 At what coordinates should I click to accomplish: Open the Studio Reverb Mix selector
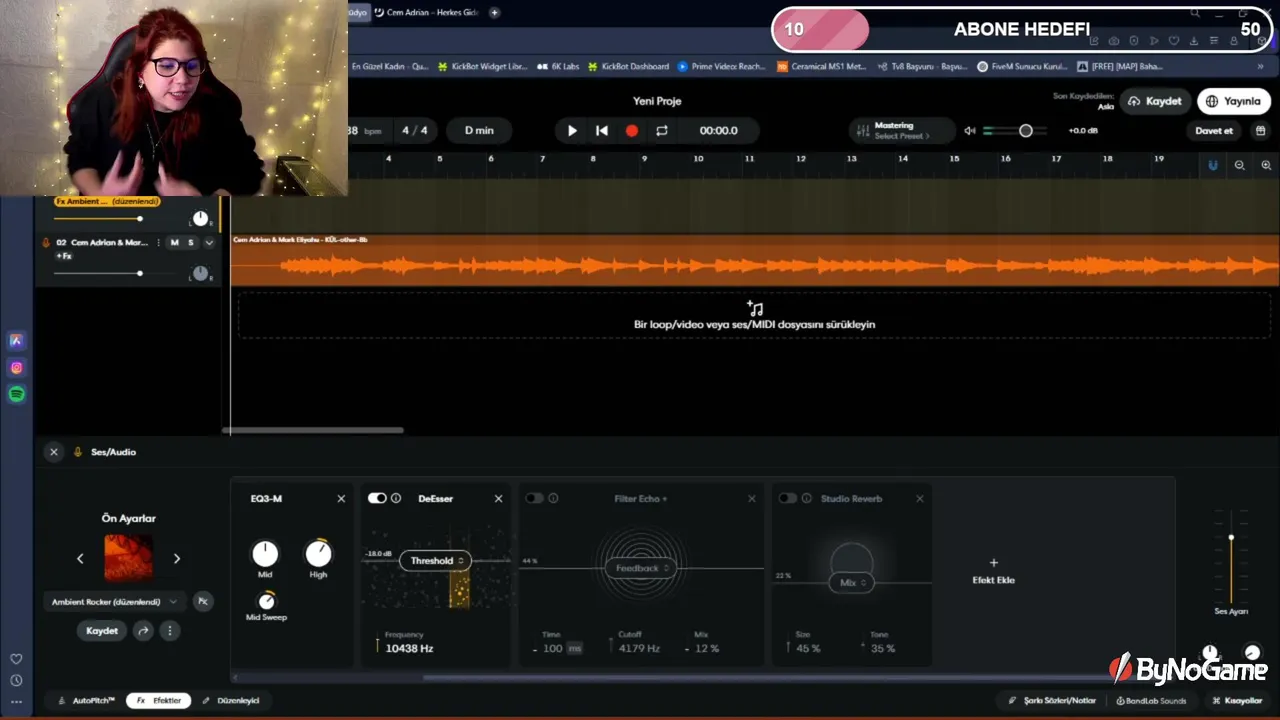click(x=852, y=582)
